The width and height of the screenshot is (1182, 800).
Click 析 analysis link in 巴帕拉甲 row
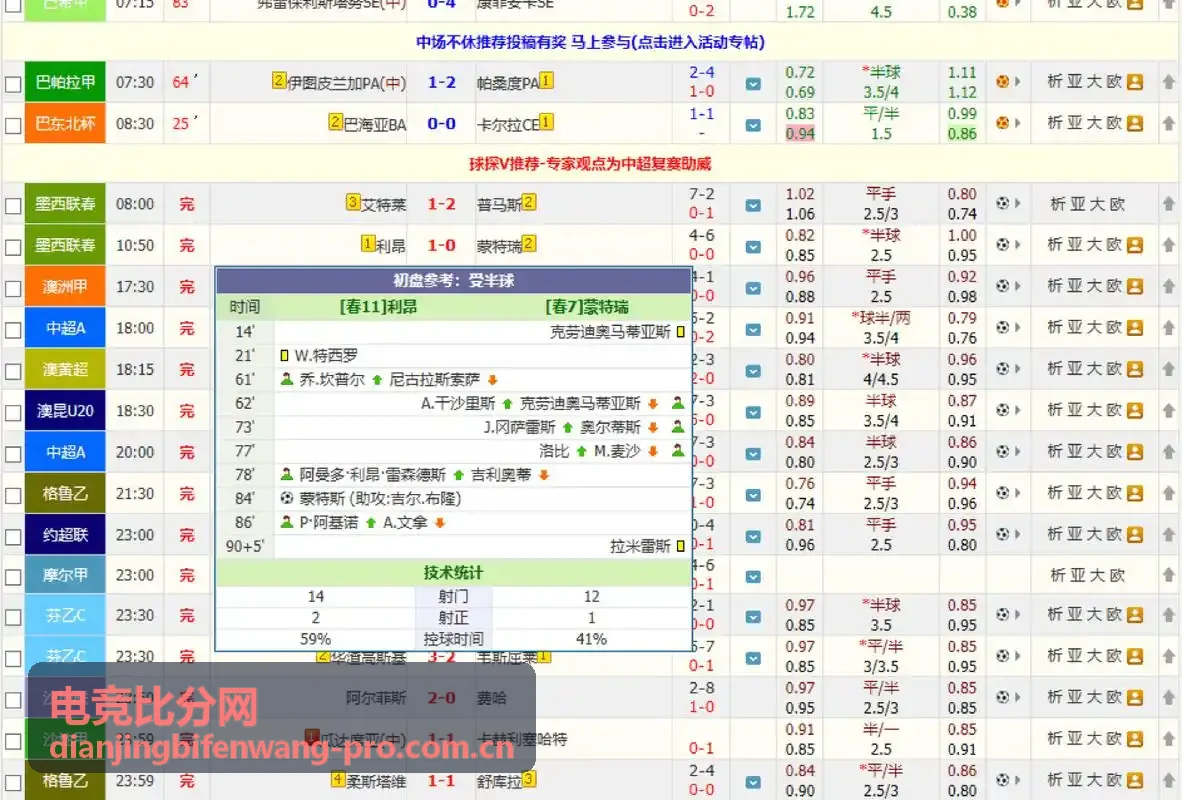coord(1055,81)
